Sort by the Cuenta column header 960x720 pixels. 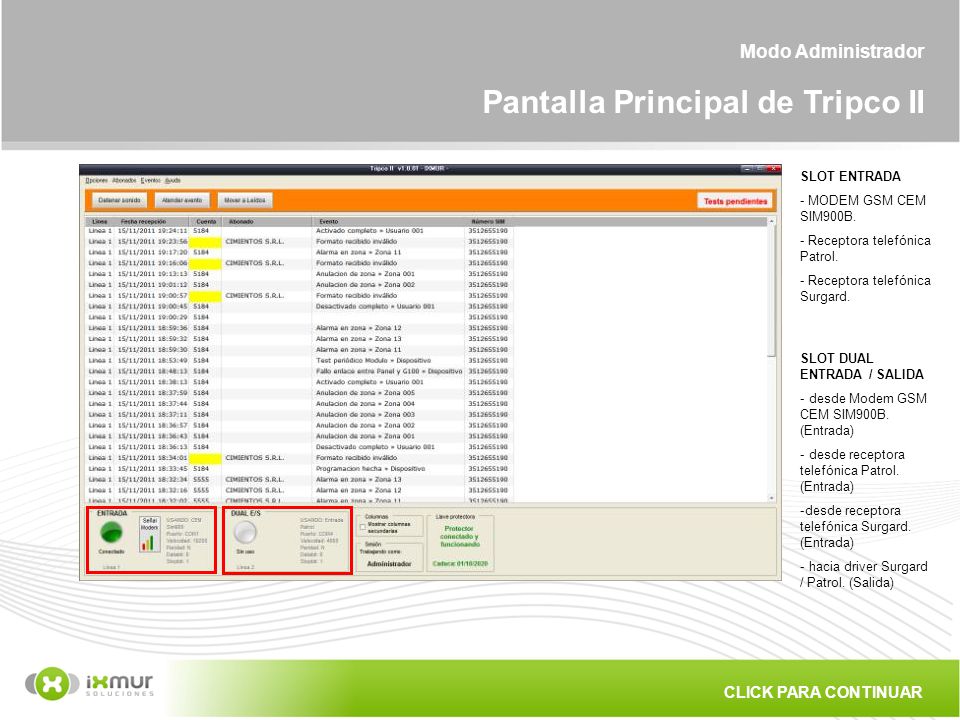(x=206, y=222)
